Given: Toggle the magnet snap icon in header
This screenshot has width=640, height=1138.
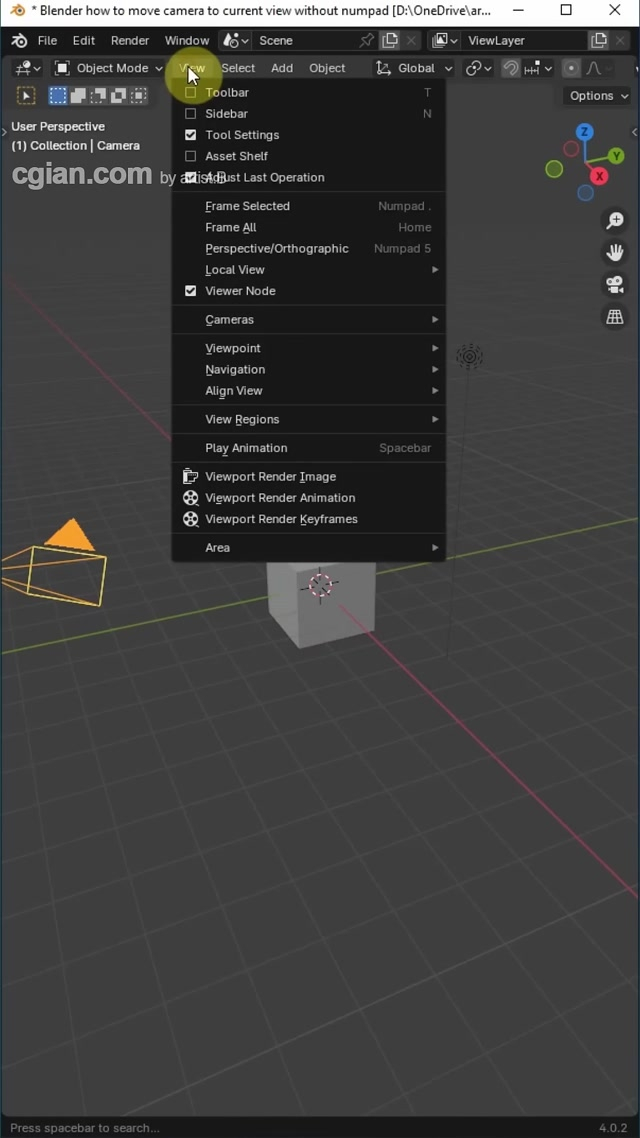Looking at the screenshot, I should [x=511, y=68].
